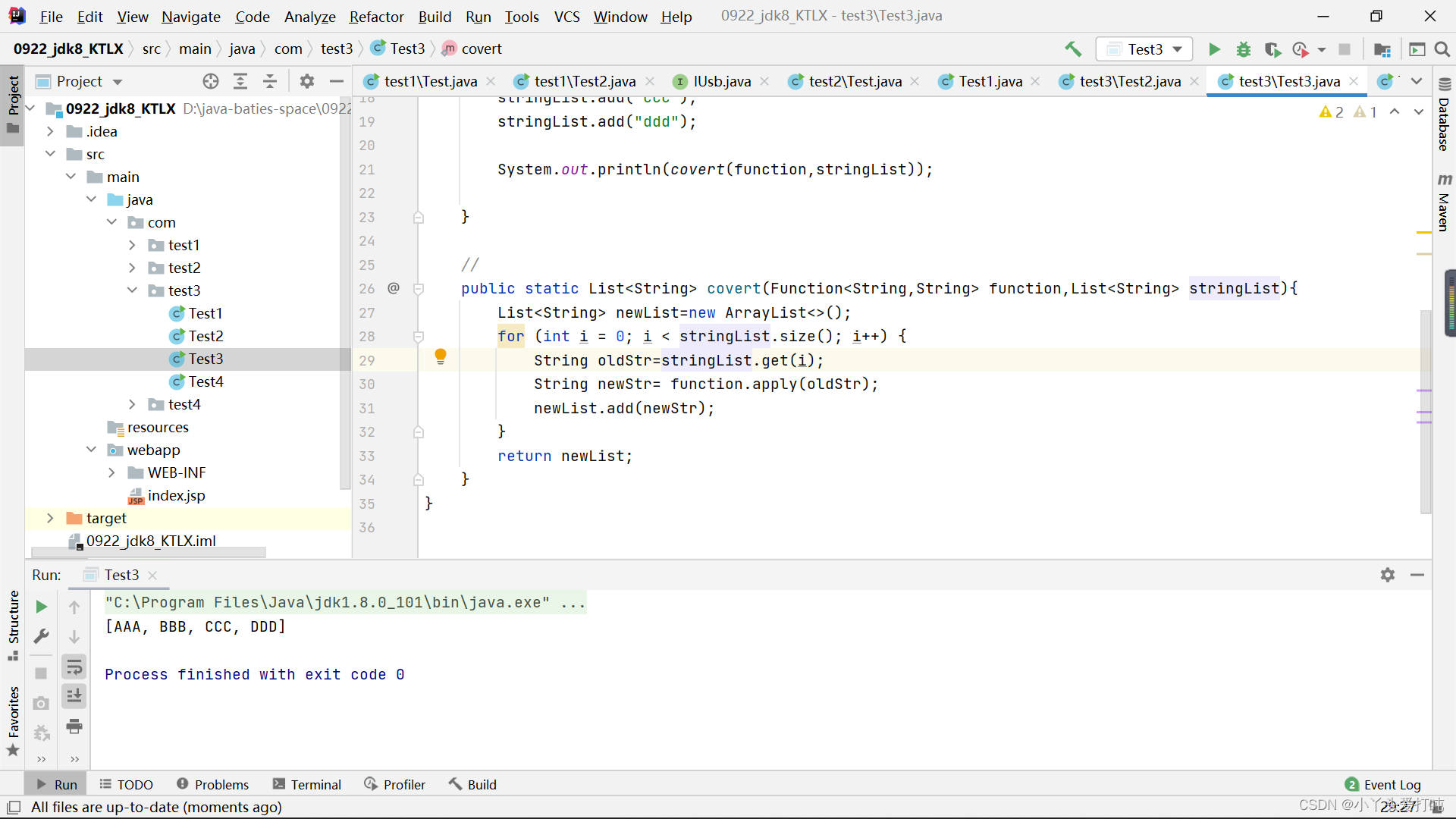Viewport: 1456px width, 819px height.
Task: Click the Profiler run icon in toolbar
Action: [1301, 49]
